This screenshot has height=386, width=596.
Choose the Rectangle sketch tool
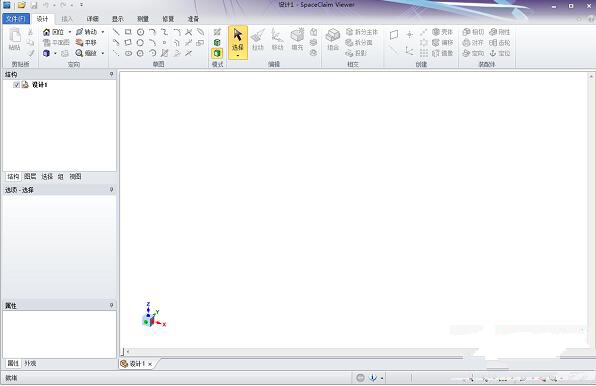[x=128, y=32]
